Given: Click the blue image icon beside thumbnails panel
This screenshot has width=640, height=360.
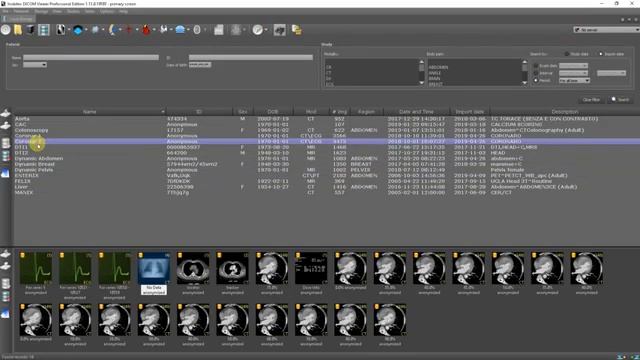Looking at the screenshot, I should tap(5, 313).
